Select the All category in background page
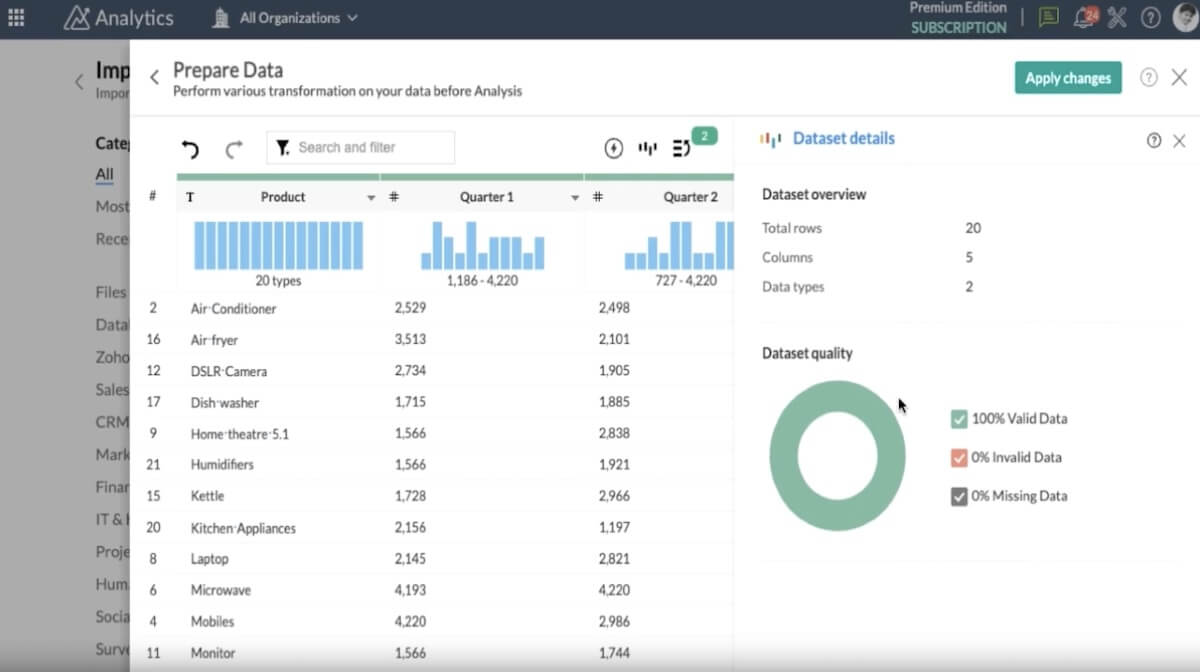This screenshot has width=1200, height=672. click(x=104, y=174)
